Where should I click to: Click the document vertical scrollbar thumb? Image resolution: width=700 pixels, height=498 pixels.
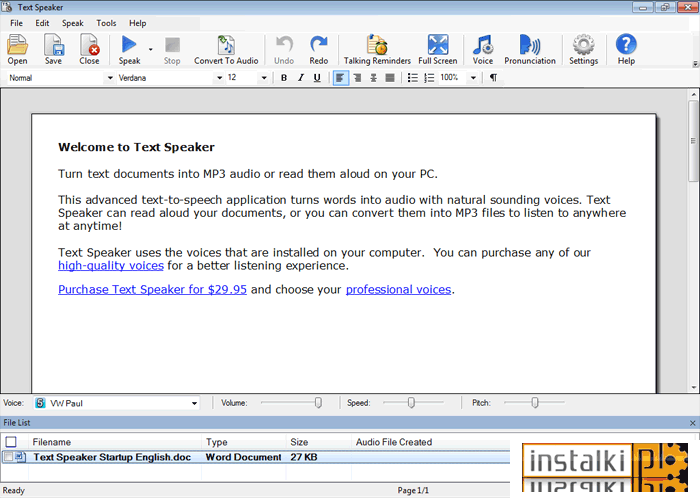coord(693,141)
